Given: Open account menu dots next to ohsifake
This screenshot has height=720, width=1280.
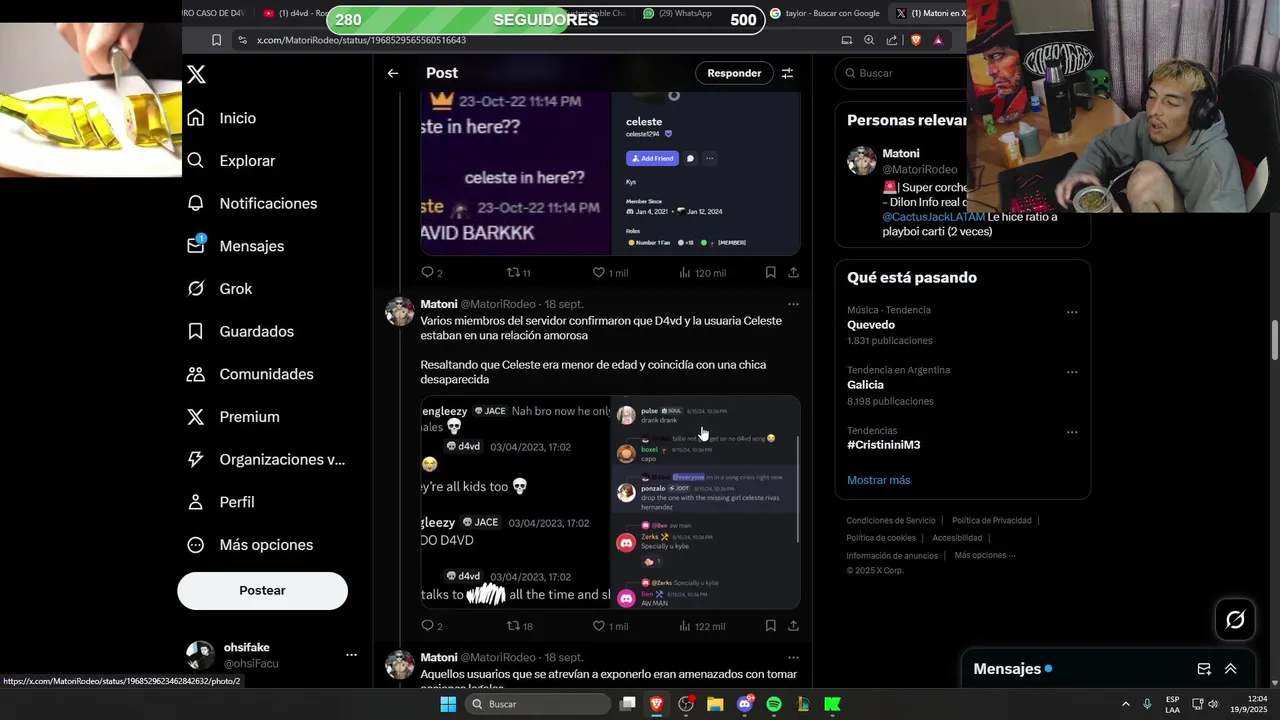Looking at the screenshot, I should point(351,655).
